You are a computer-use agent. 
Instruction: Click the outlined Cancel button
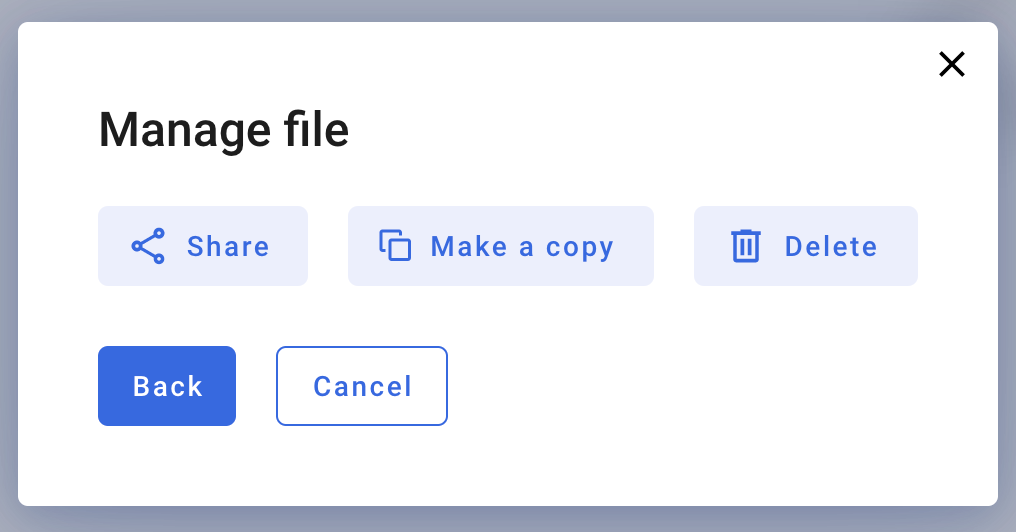[x=362, y=386]
